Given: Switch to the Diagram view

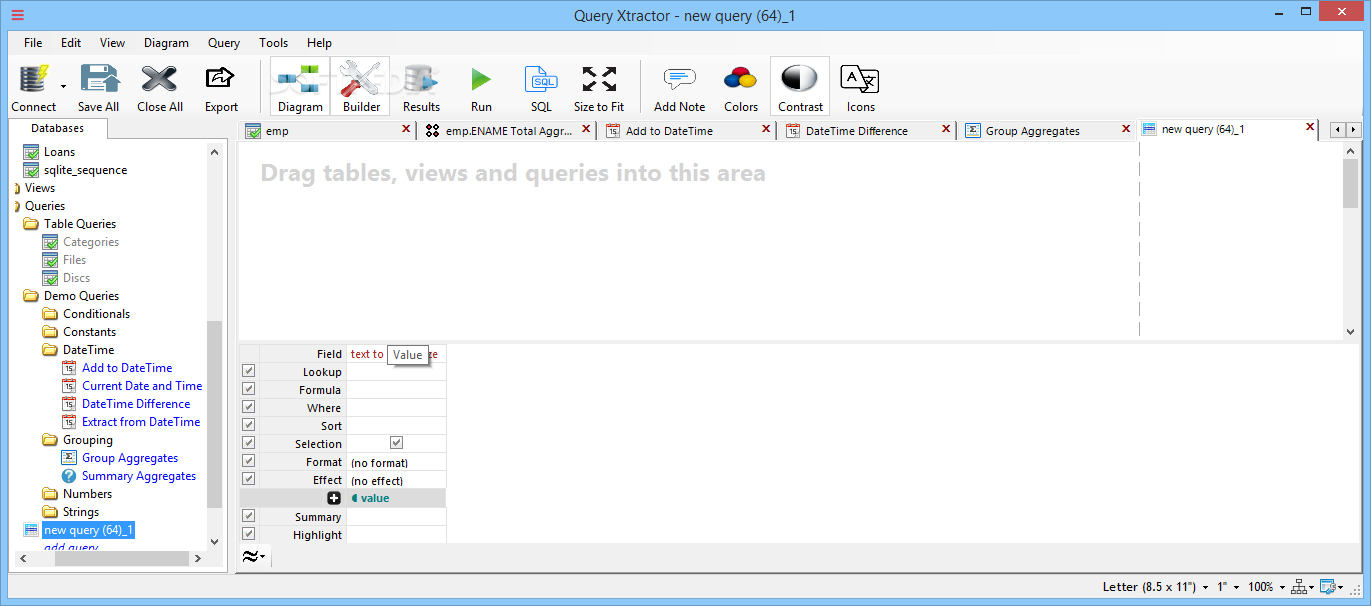Looking at the screenshot, I should click(300, 88).
